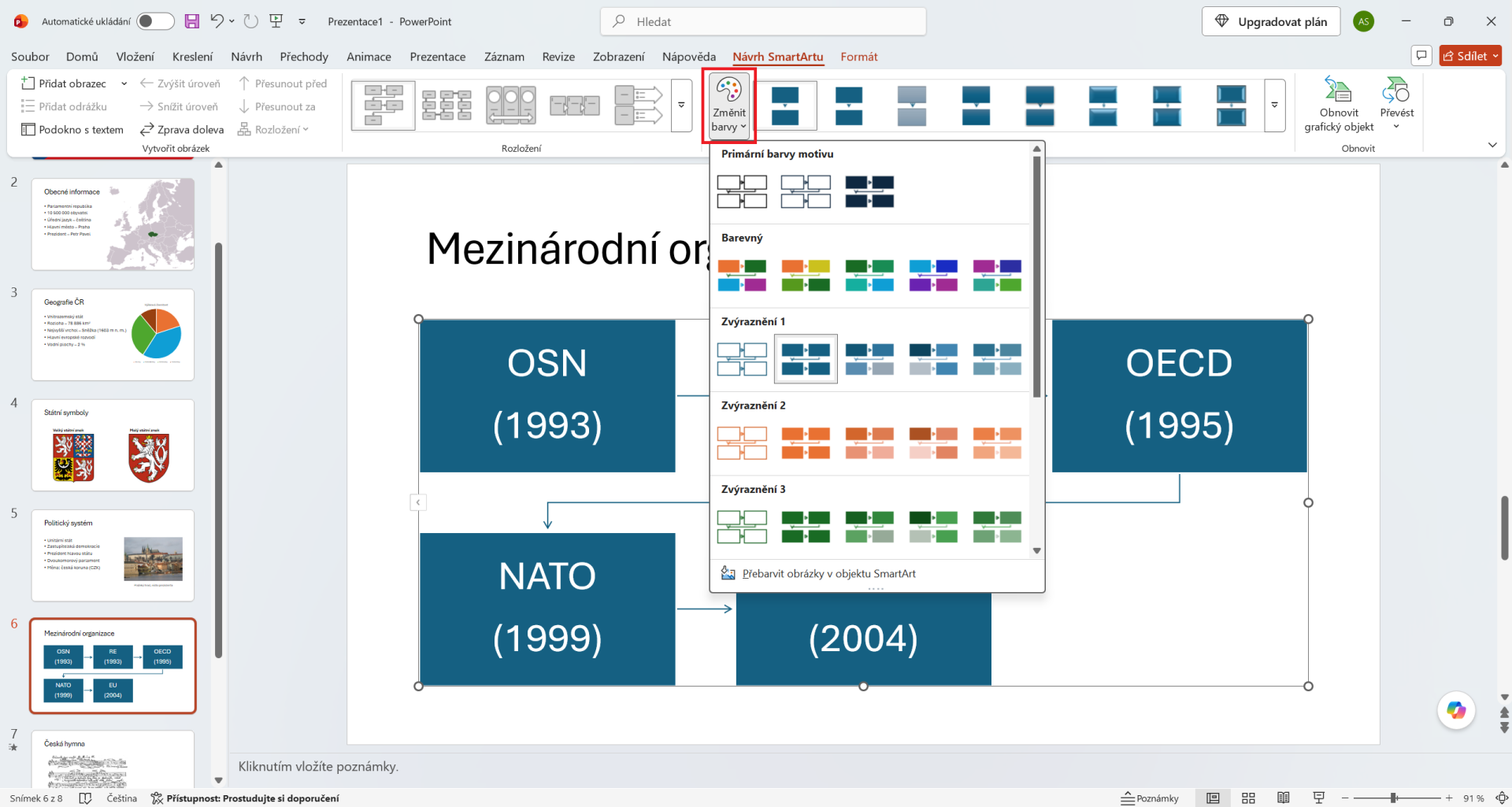1512x807 pixels.
Task: Switch to reading view icon
Action: coord(1284,798)
